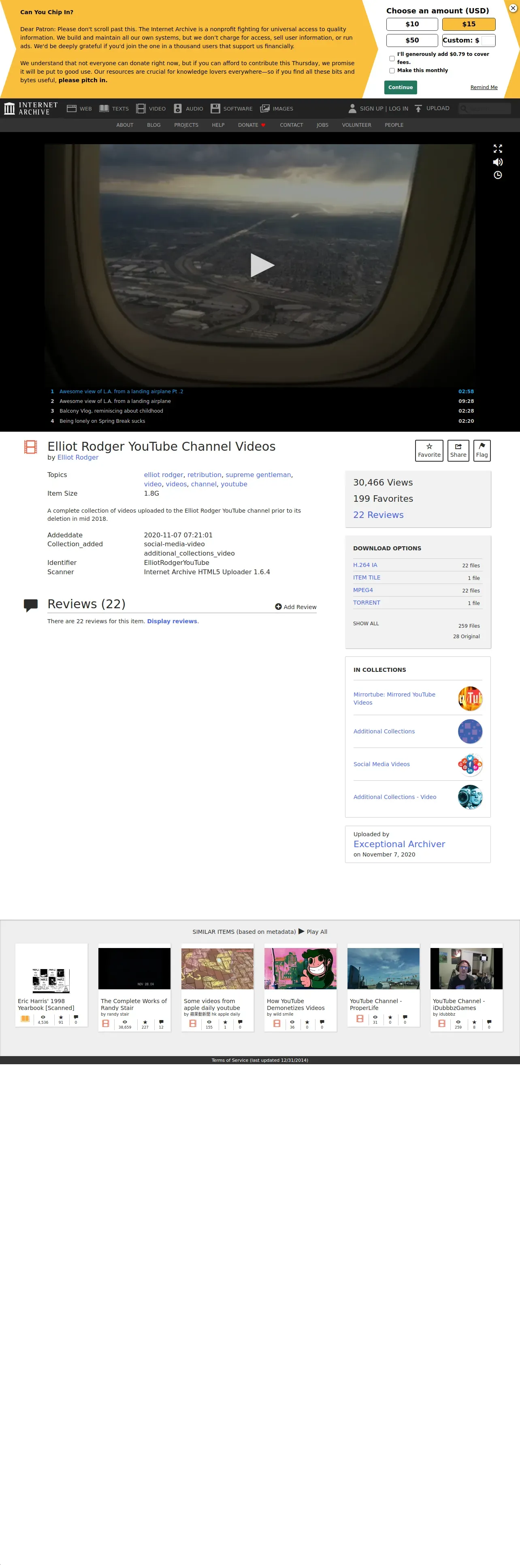This screenshot has height=1568, width=520.
Task: Click the Share button
Action: pos(458,450)
